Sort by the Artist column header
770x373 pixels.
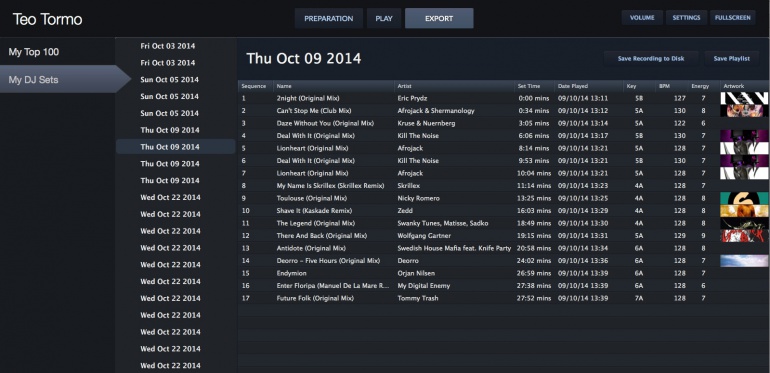click(454, 86)
